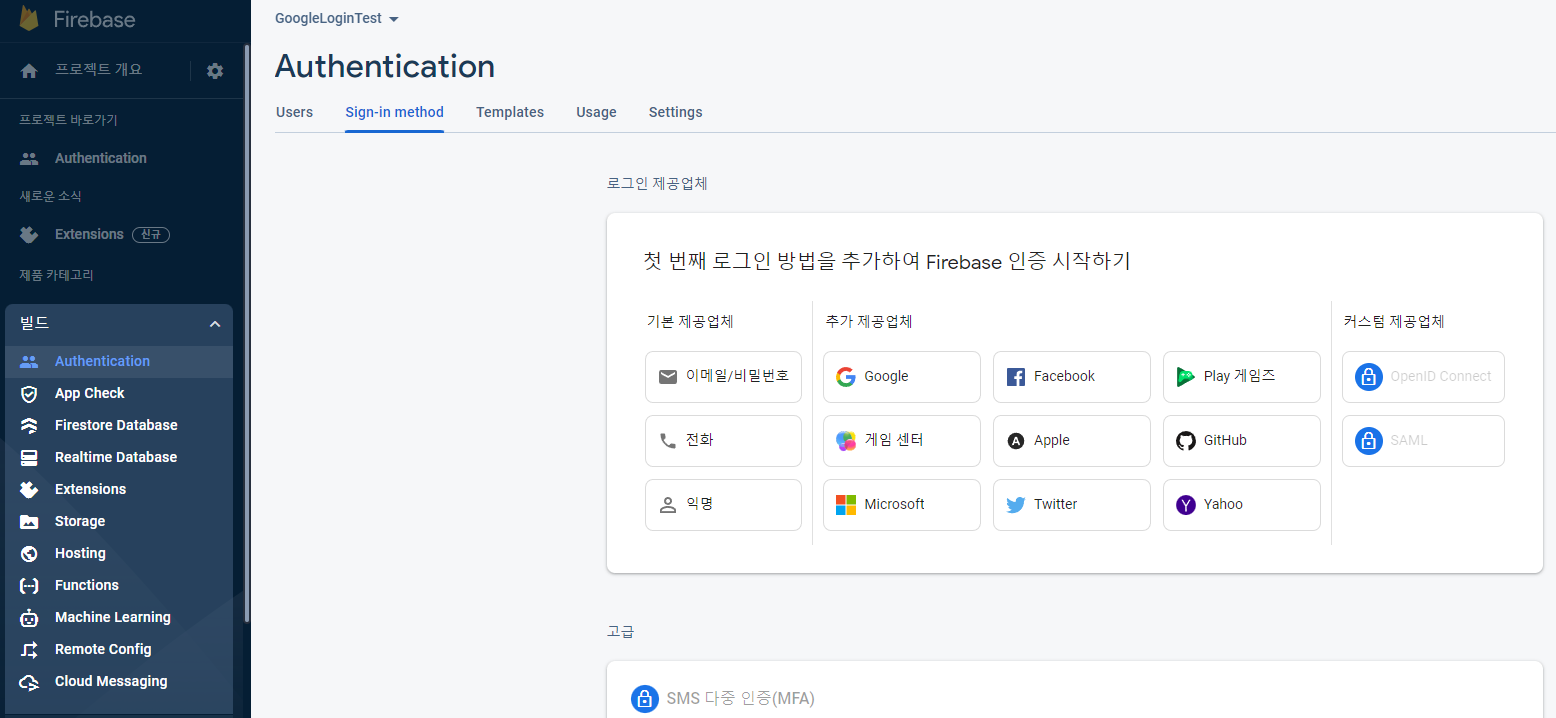Choose the 익명 anonymous provider

(x=723, y=505)
